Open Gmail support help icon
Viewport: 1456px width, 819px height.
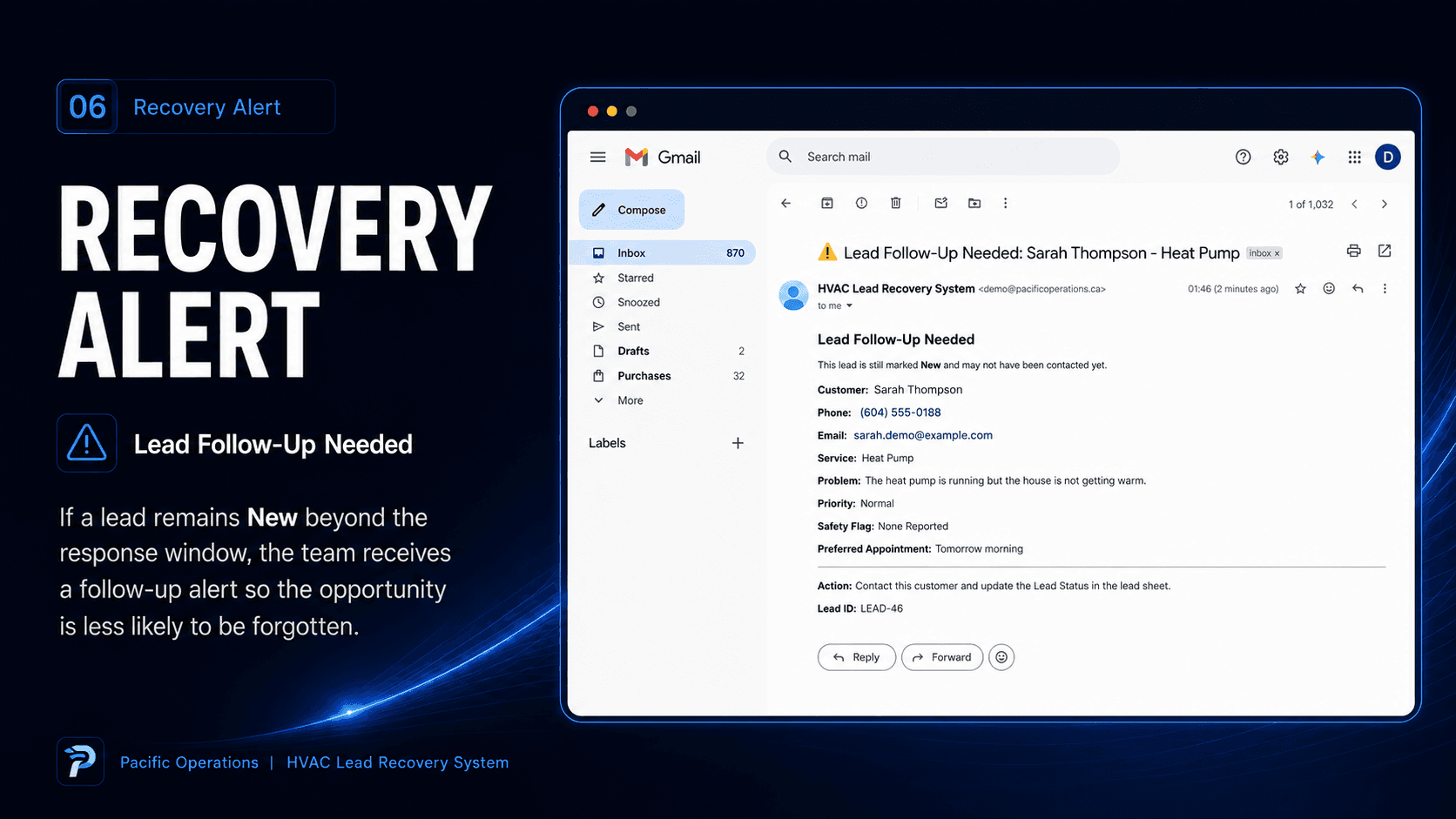pos(1243,158)
